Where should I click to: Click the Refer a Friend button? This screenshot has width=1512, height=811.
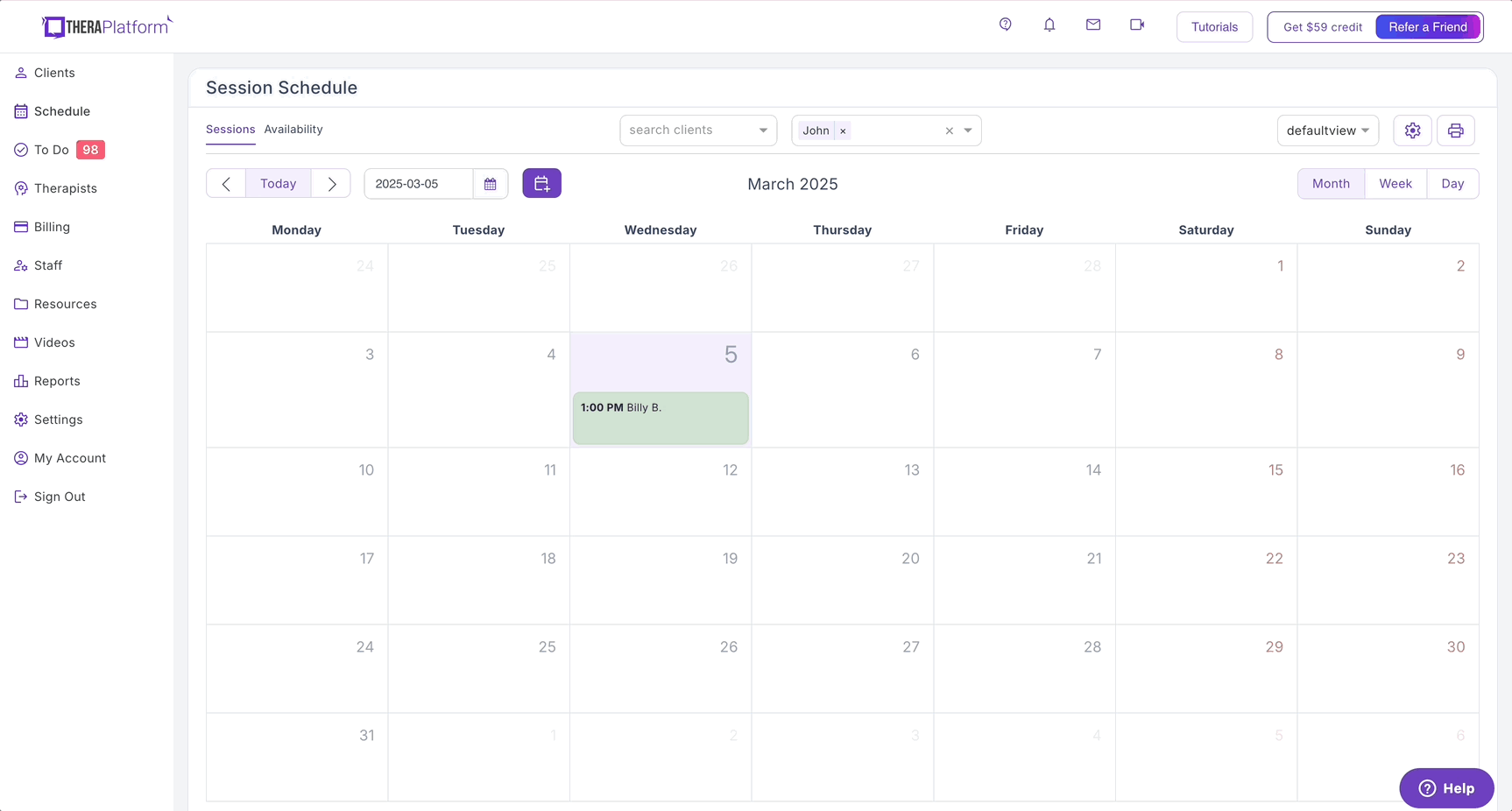1427,27
